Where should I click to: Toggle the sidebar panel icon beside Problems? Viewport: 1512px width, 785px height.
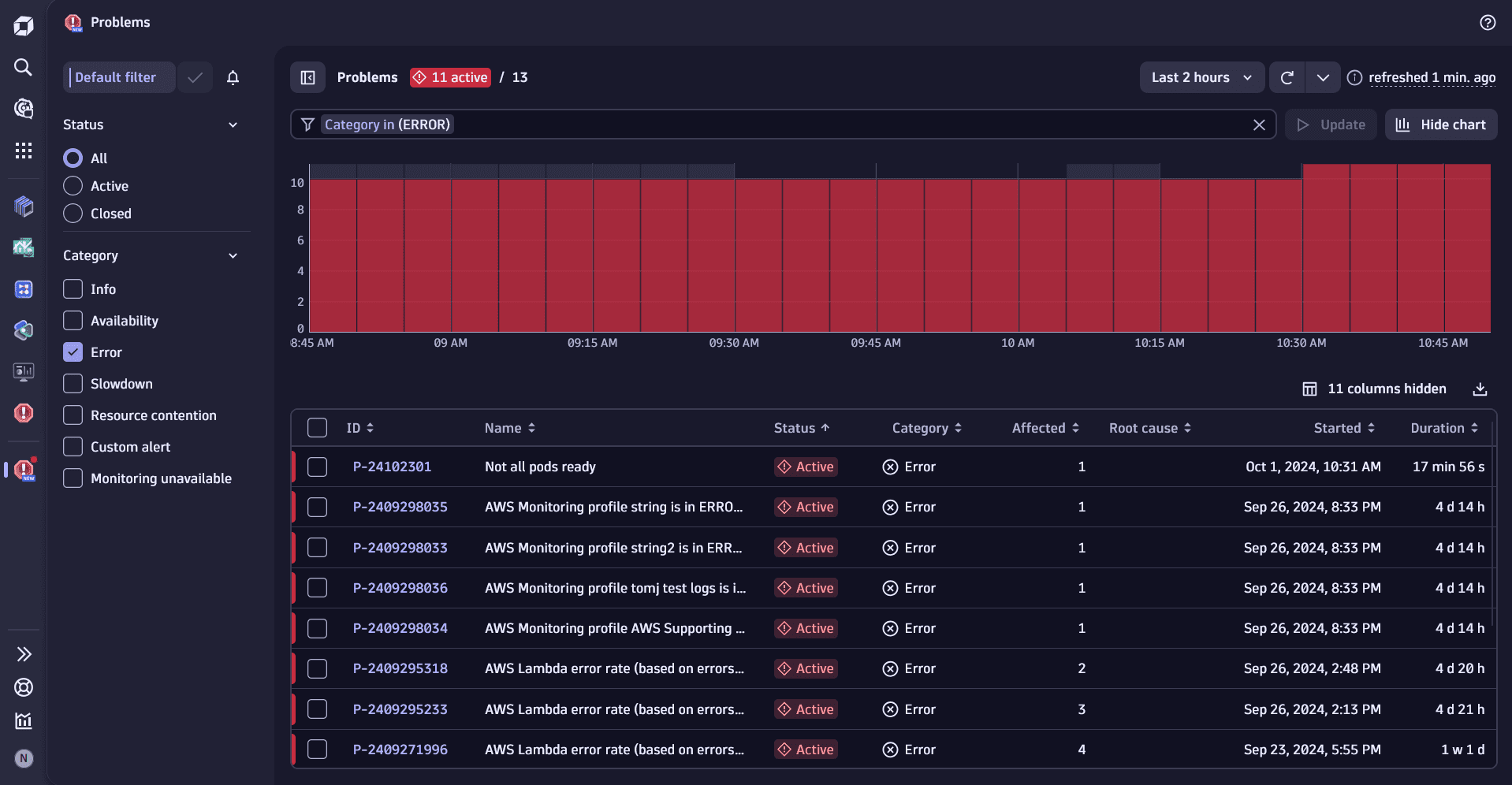(308, 77)
